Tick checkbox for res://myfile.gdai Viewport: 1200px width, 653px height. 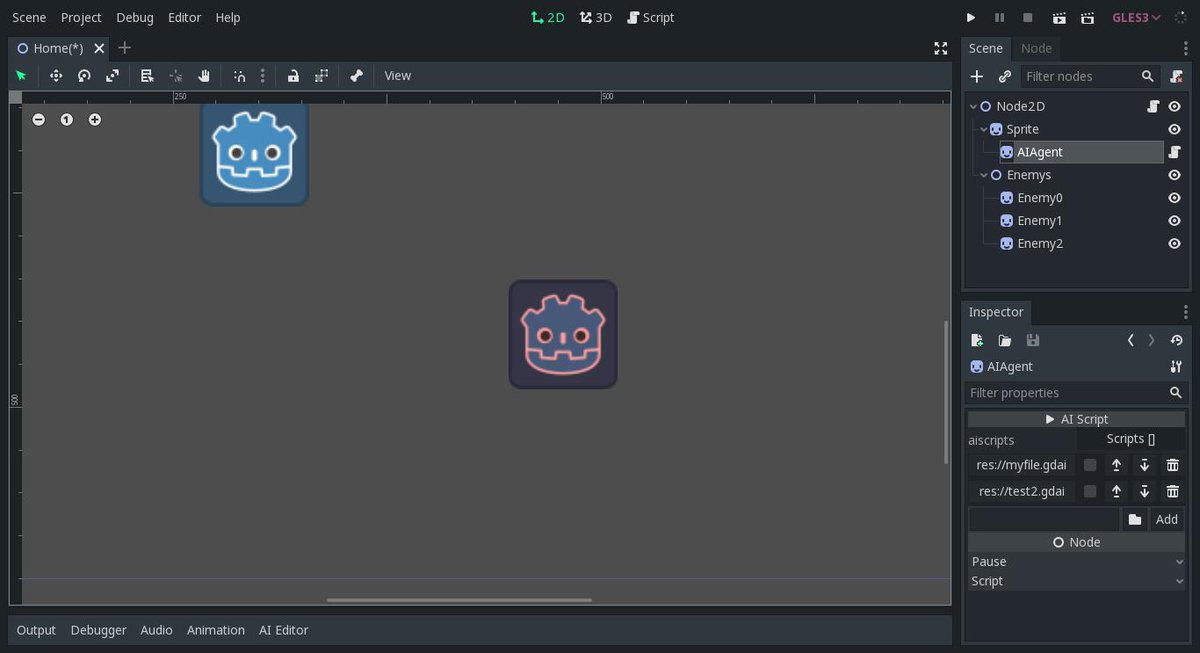coord(1090,465)
